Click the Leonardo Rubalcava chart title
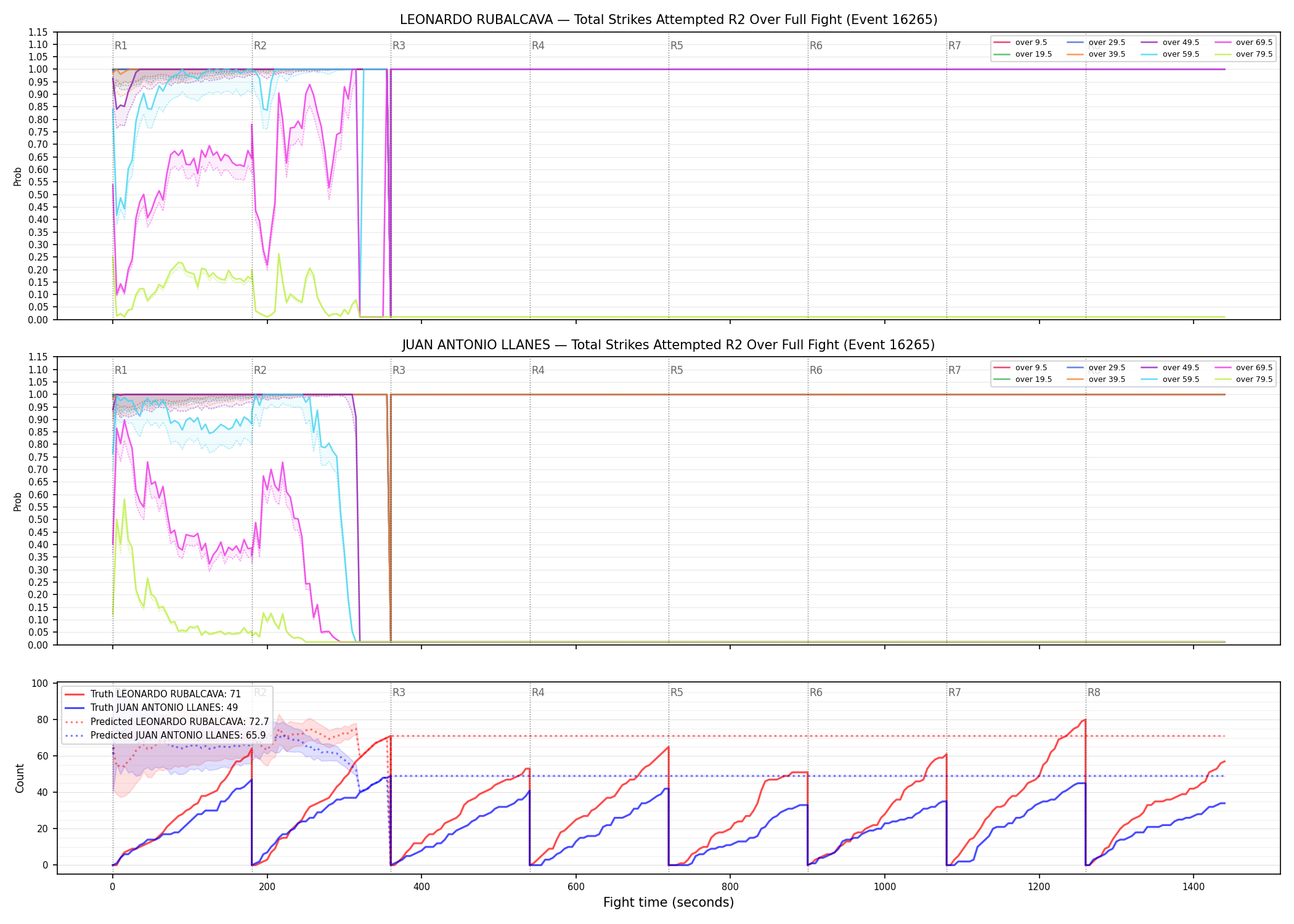Screen dimensions: 1294x924 669,20
